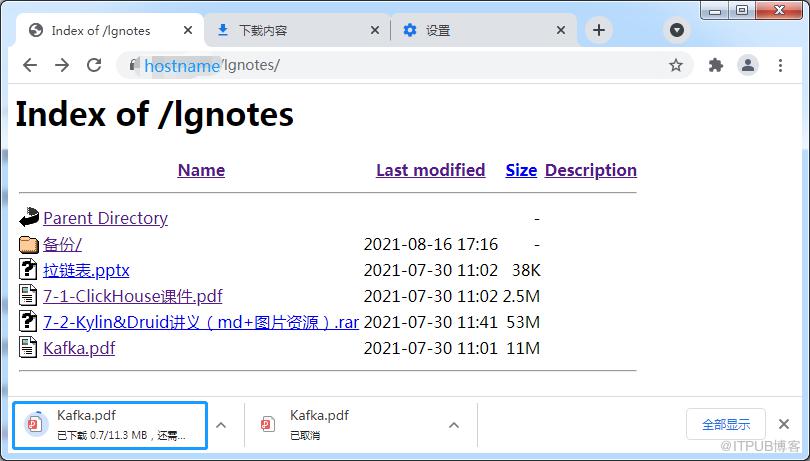Click the document icon beside 7-1-ClickHouse课件.pdf
Screen dimensions: 810x461
pyautogui.click(x=28, y=295)
